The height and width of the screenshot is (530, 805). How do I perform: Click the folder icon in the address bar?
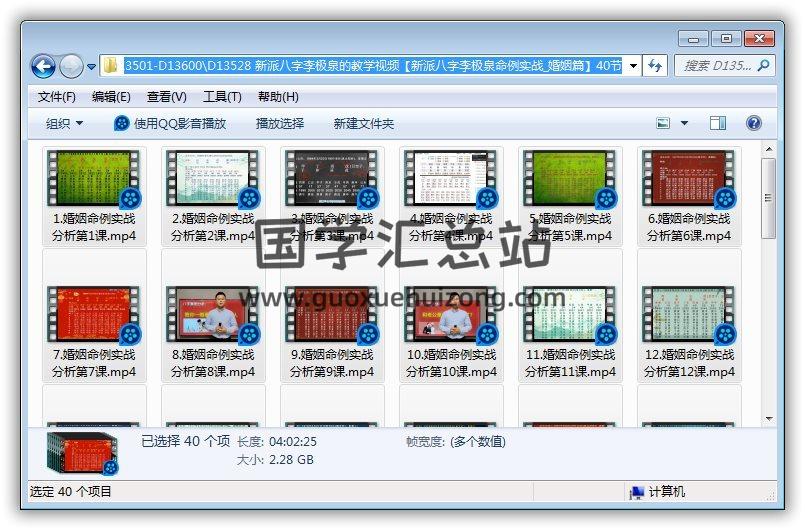click(110, 65)
